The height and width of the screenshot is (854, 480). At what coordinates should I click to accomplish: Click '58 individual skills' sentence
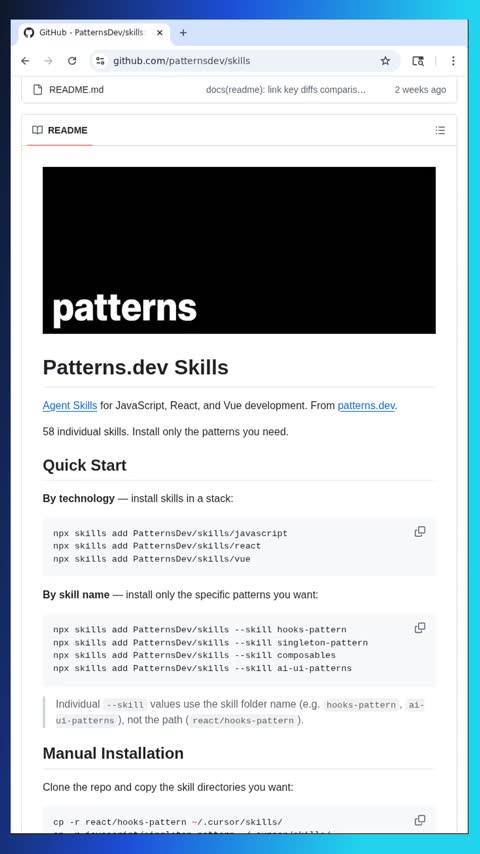click(166, 432)
